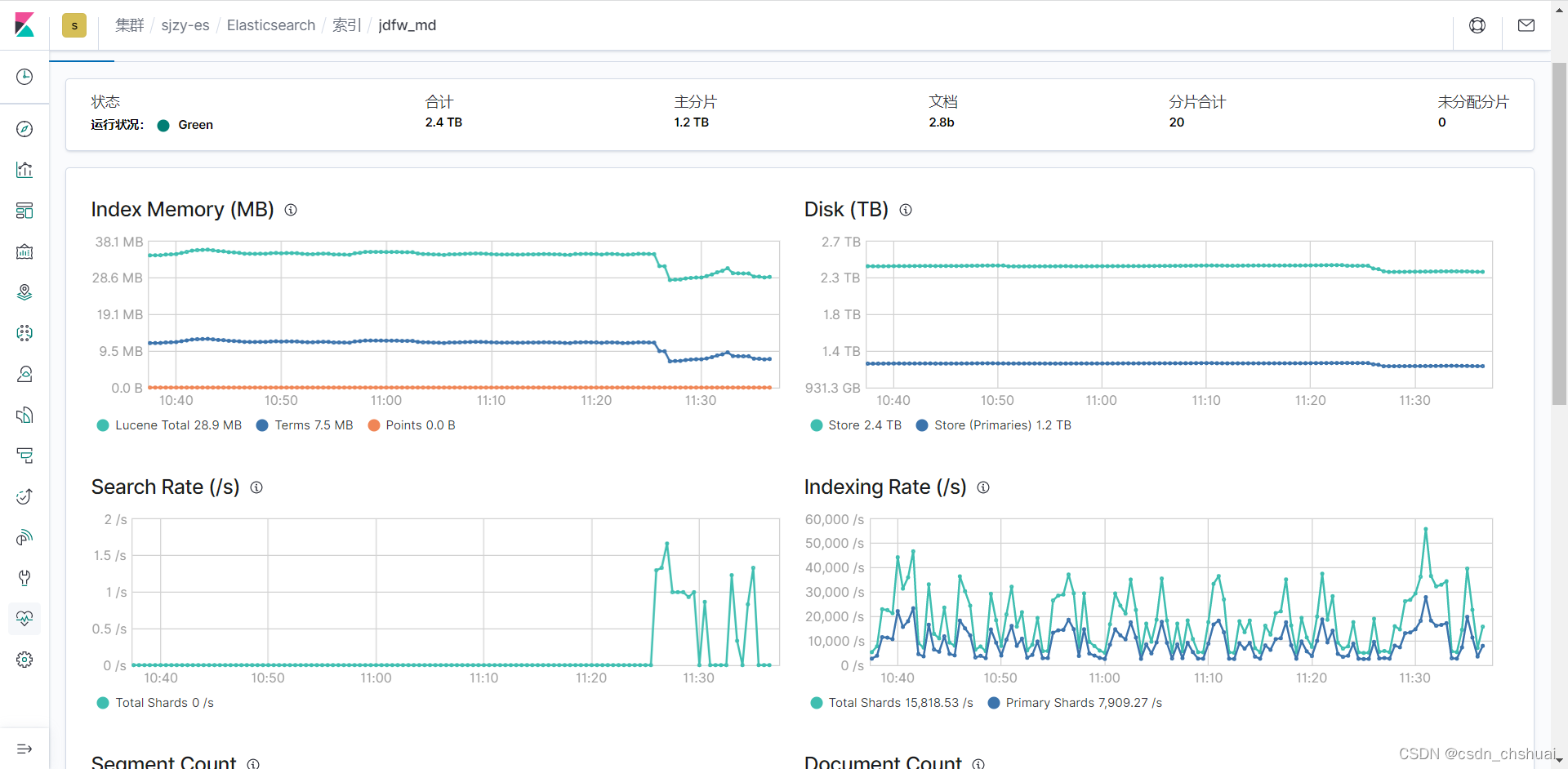Show info for Search Rate chart
The width and height of the screenshot is (1568, 769).
(256, 487)
